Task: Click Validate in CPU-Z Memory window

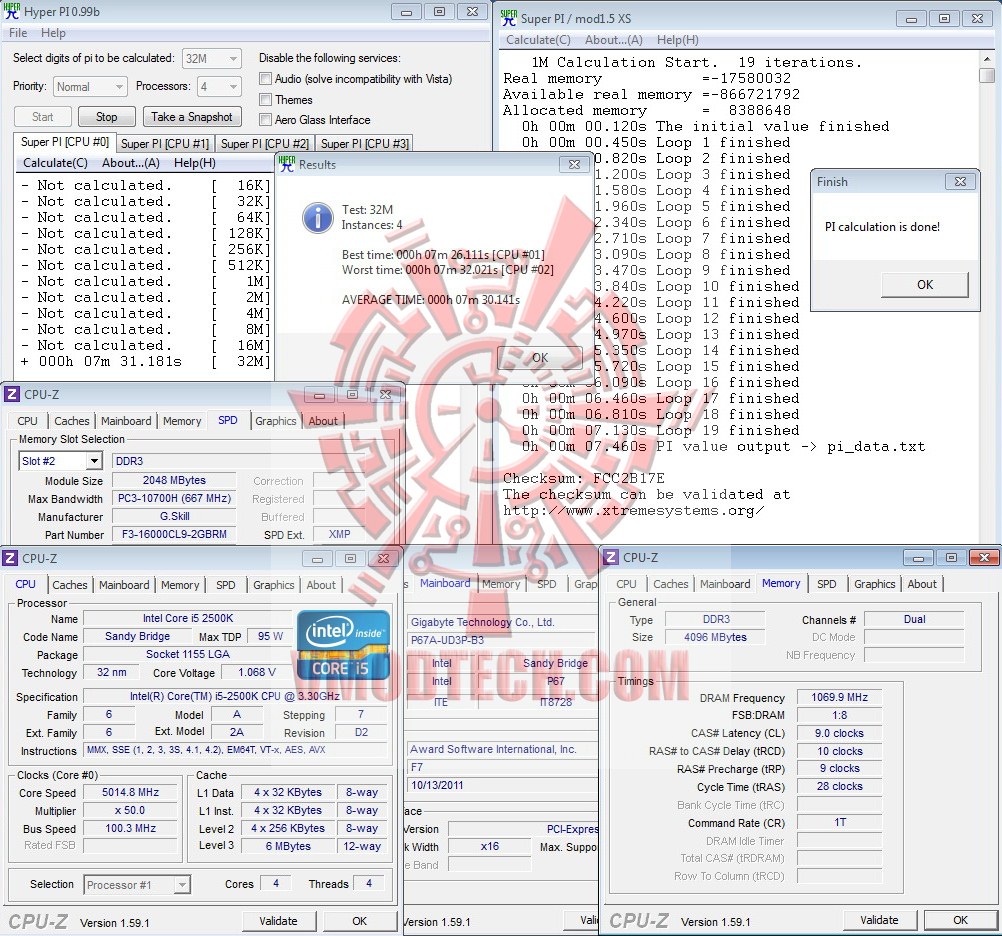Action: point(879,920)
